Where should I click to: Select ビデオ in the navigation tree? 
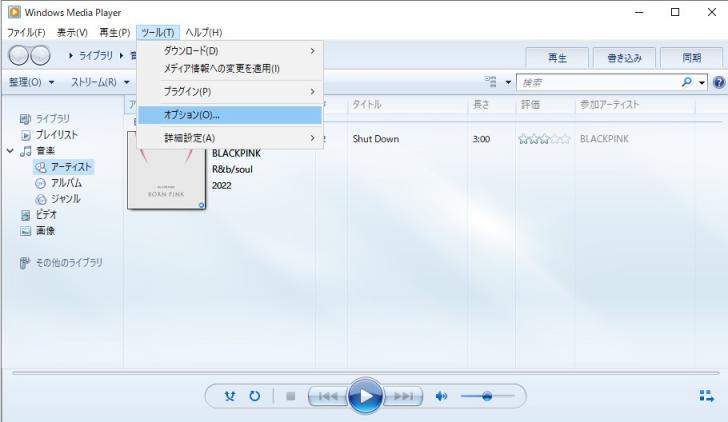(39, 214)
